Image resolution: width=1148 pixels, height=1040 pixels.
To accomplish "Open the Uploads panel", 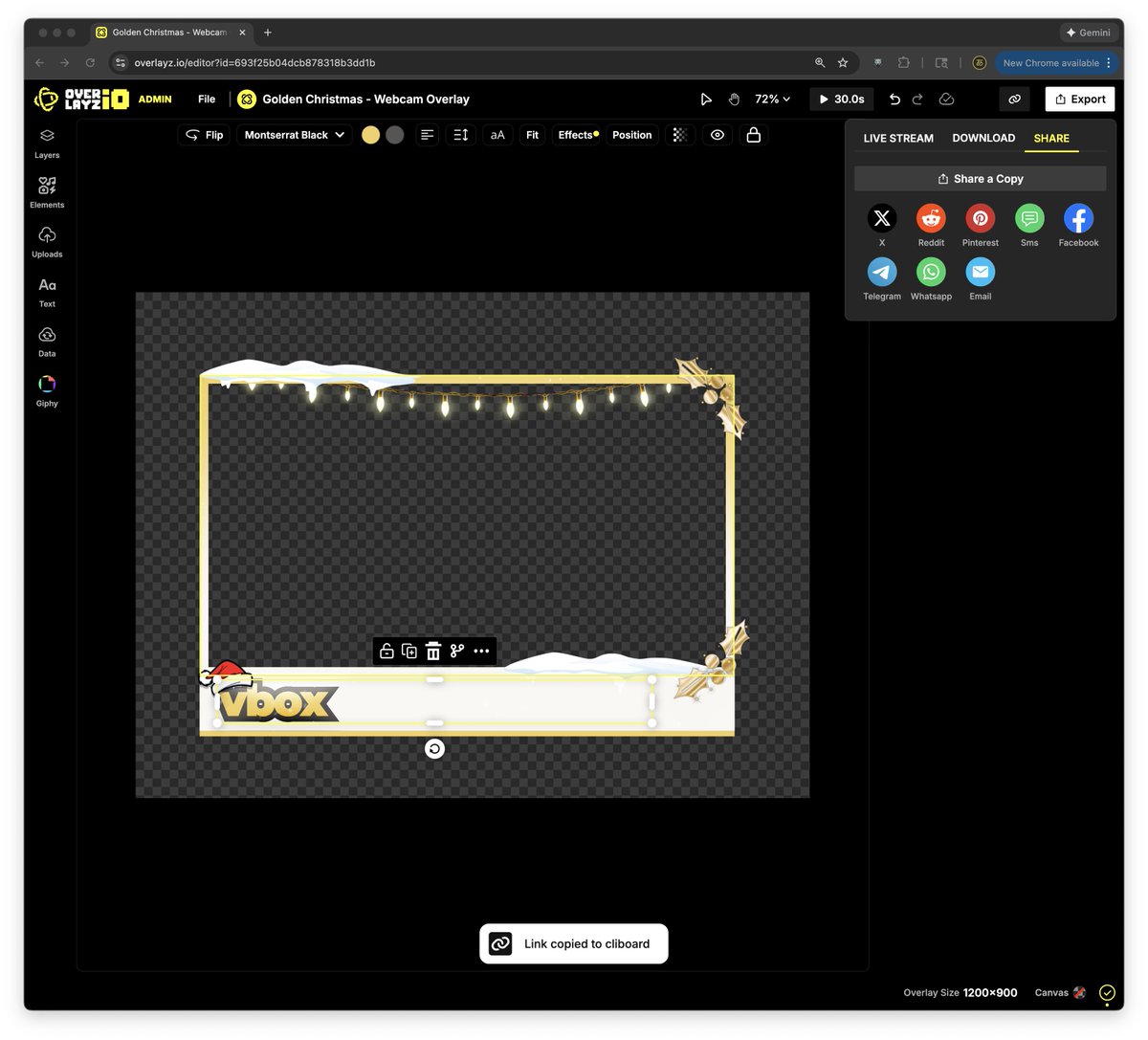I will pyautogui.click(x=47, y=242).
